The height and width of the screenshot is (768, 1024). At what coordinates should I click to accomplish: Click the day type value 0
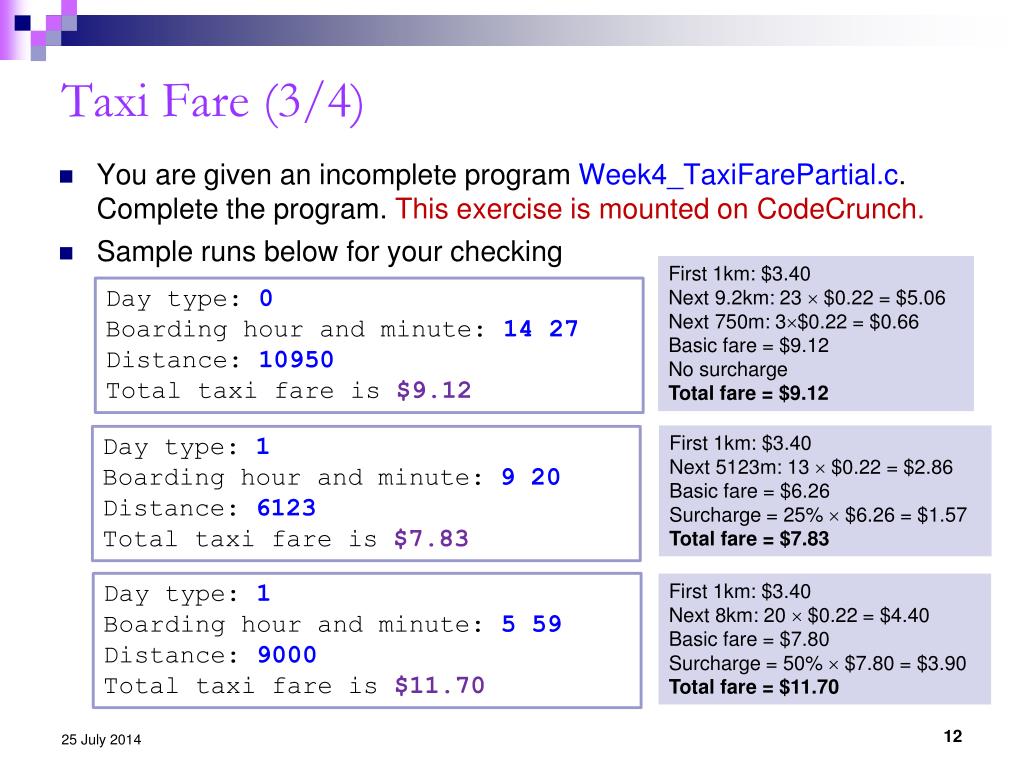coord(266,298)
